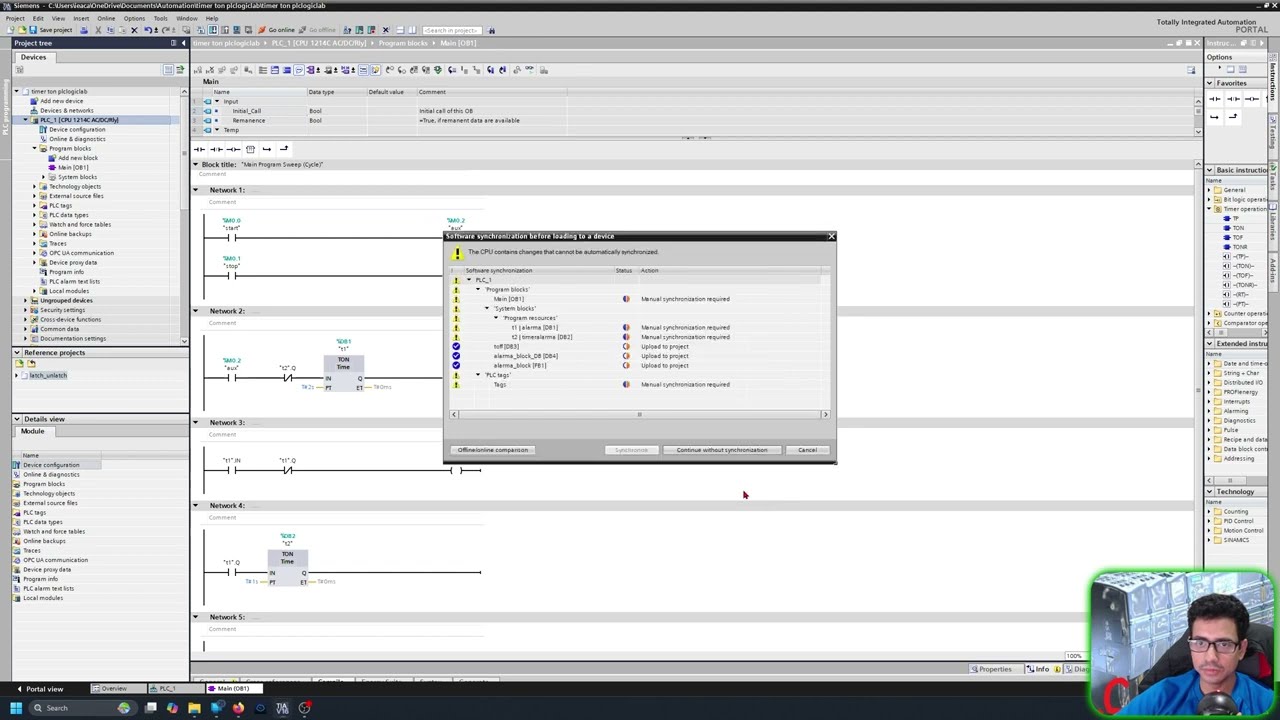Collapse the Reference projects section
The width and height of the screenshot is (1280, 720).
(x=17, y=353)
